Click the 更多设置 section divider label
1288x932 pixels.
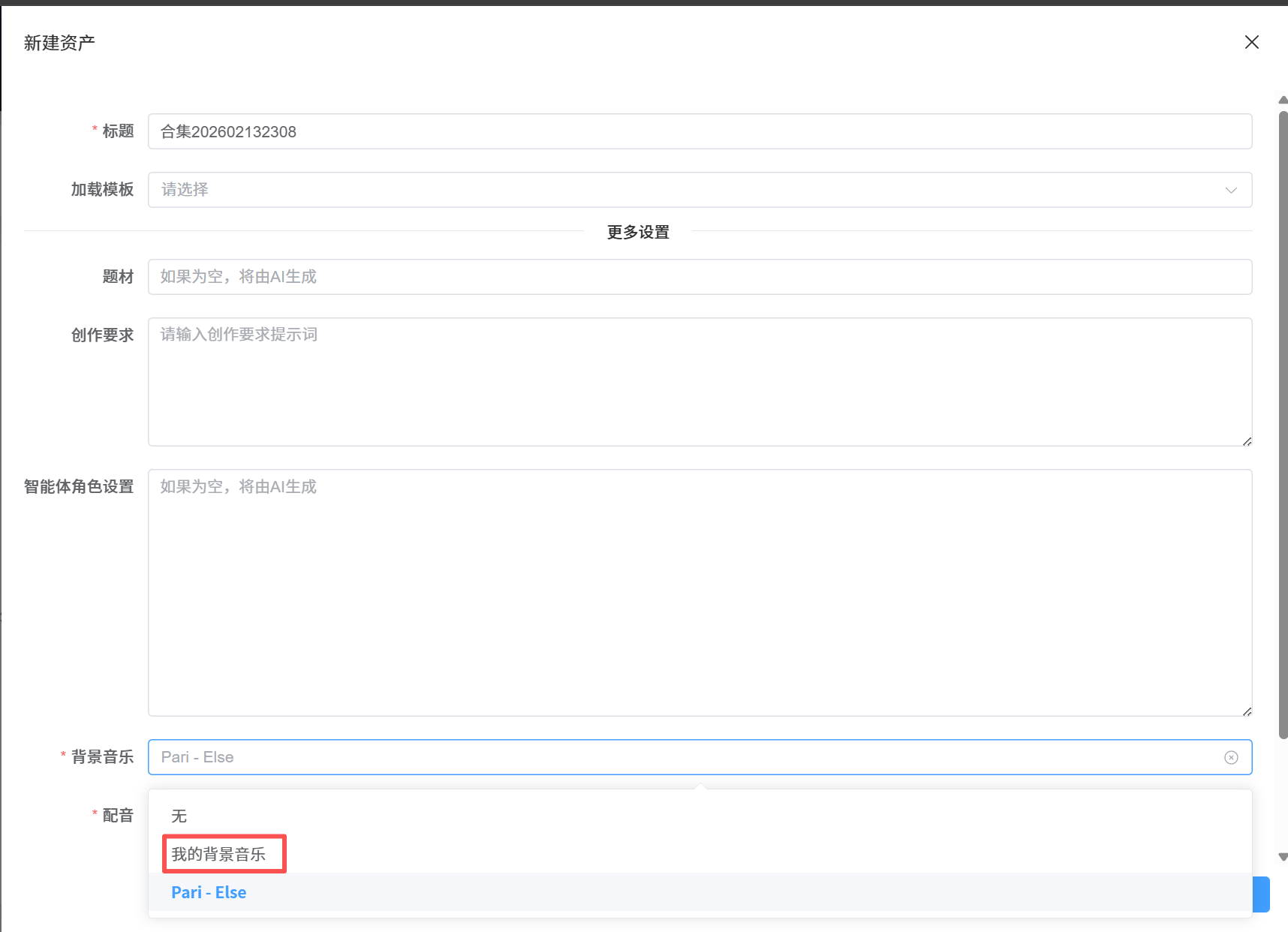coord(638,232)
